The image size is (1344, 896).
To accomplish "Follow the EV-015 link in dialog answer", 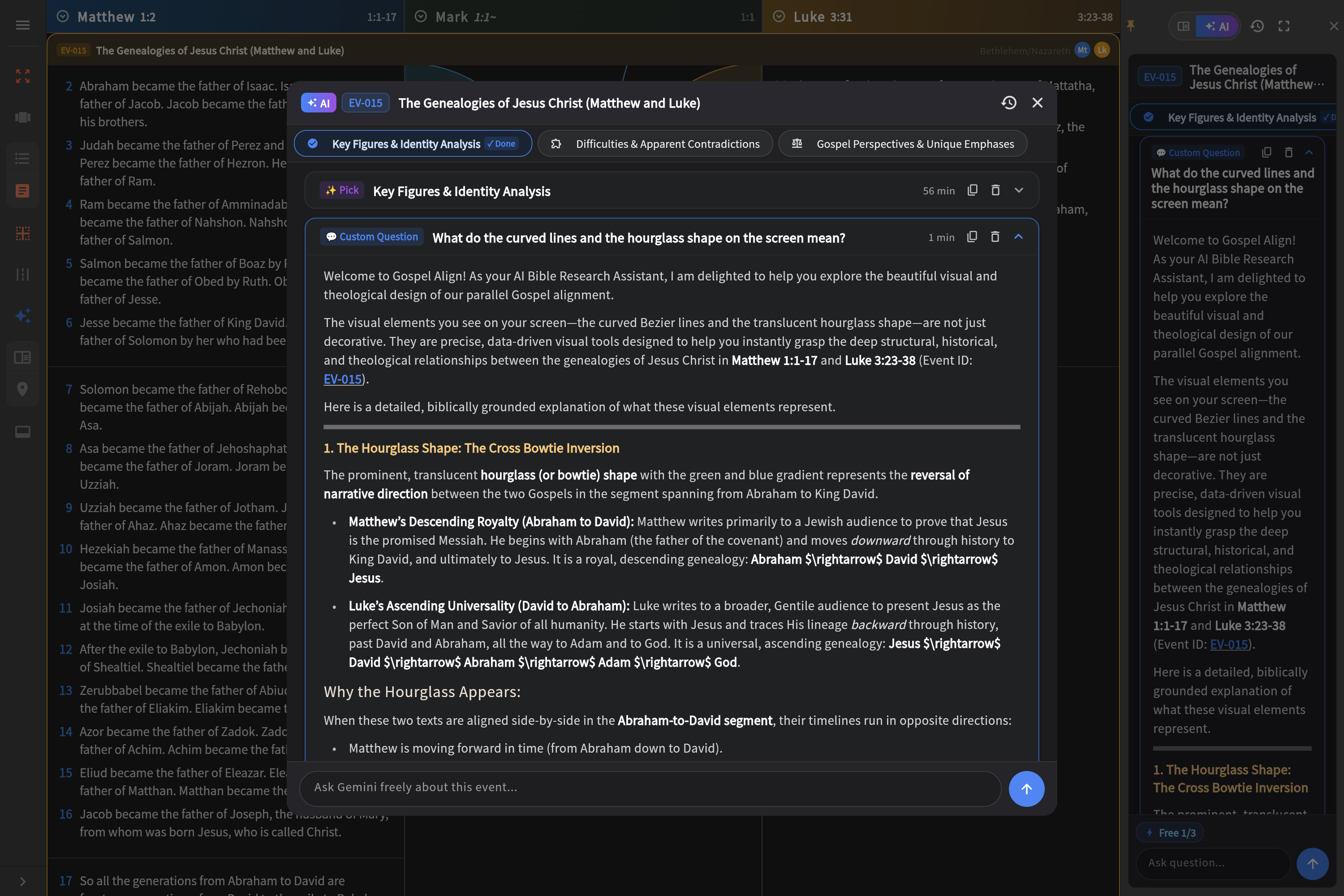I will point(342,379).
